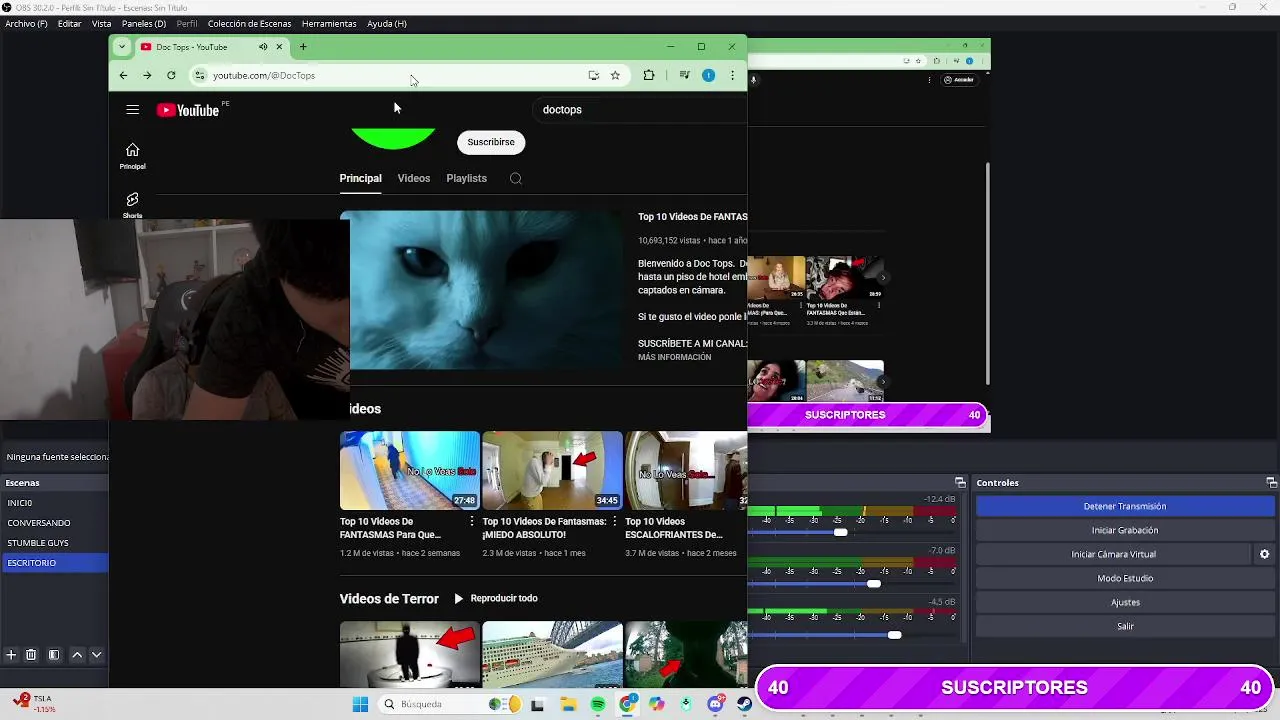Open a new Chrome tab

(x=303, y=47)
